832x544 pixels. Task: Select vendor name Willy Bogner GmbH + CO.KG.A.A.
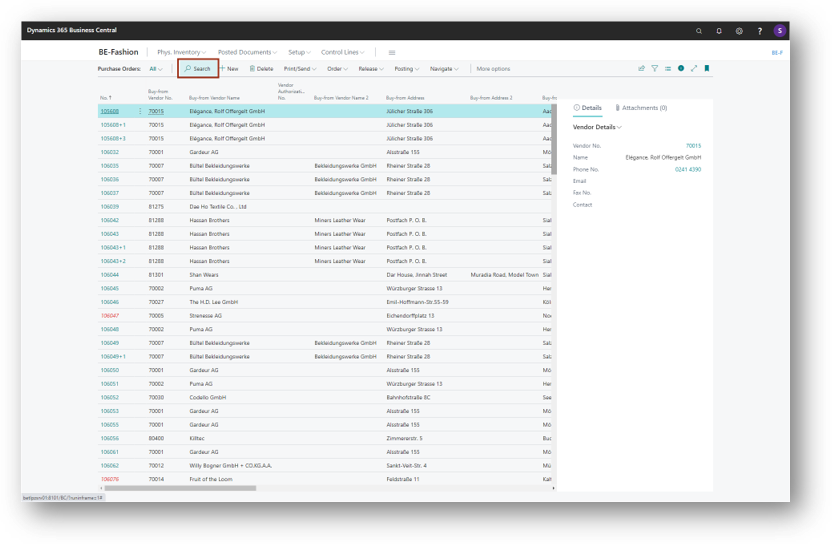[x=231, y=465]
